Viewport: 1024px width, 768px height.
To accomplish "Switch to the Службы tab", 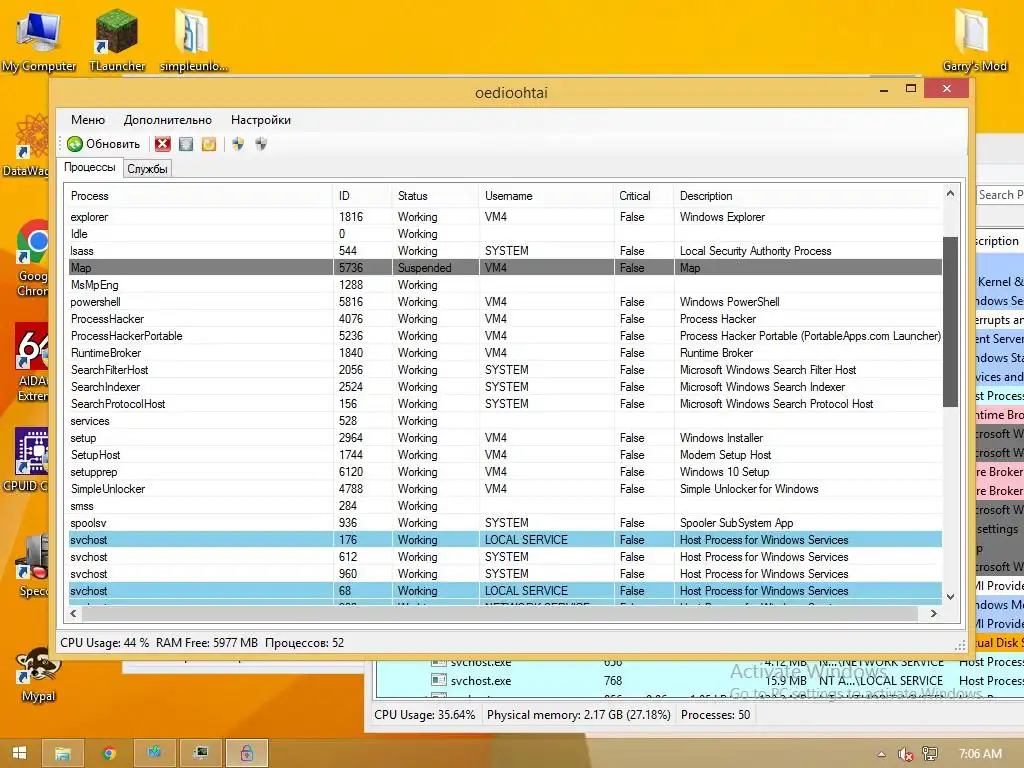I will [147, 168].
